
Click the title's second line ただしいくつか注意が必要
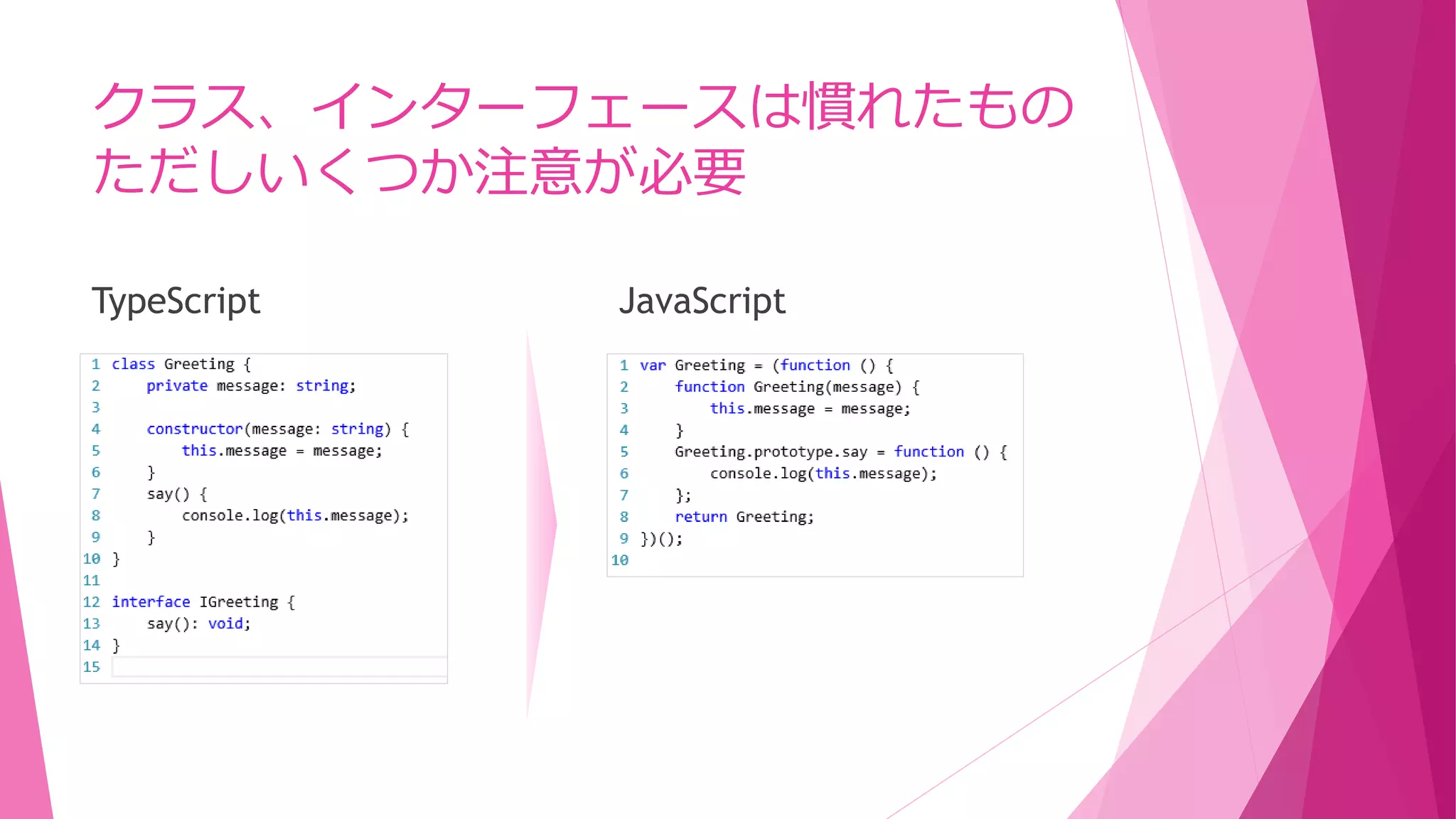(419, 172)
